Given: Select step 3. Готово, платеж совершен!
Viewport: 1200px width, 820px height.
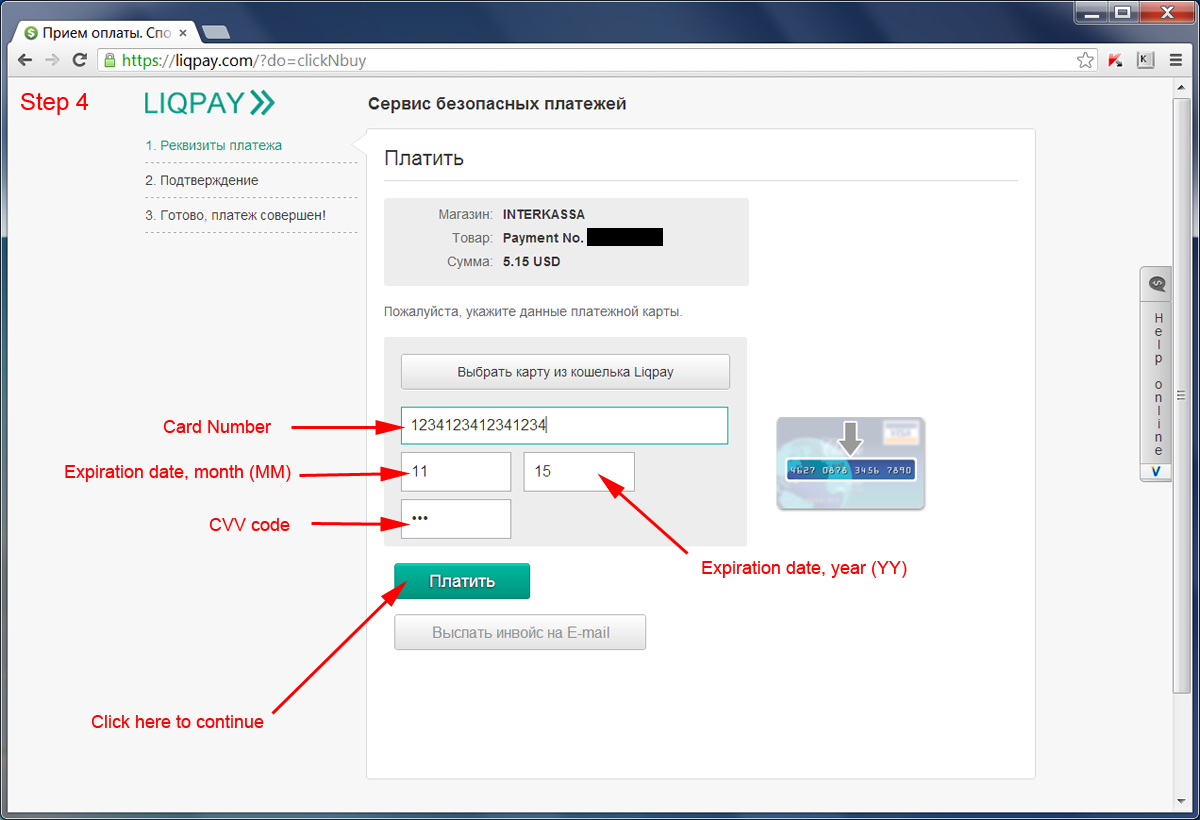Looking at the screenshot, I should tap(236, 215).
